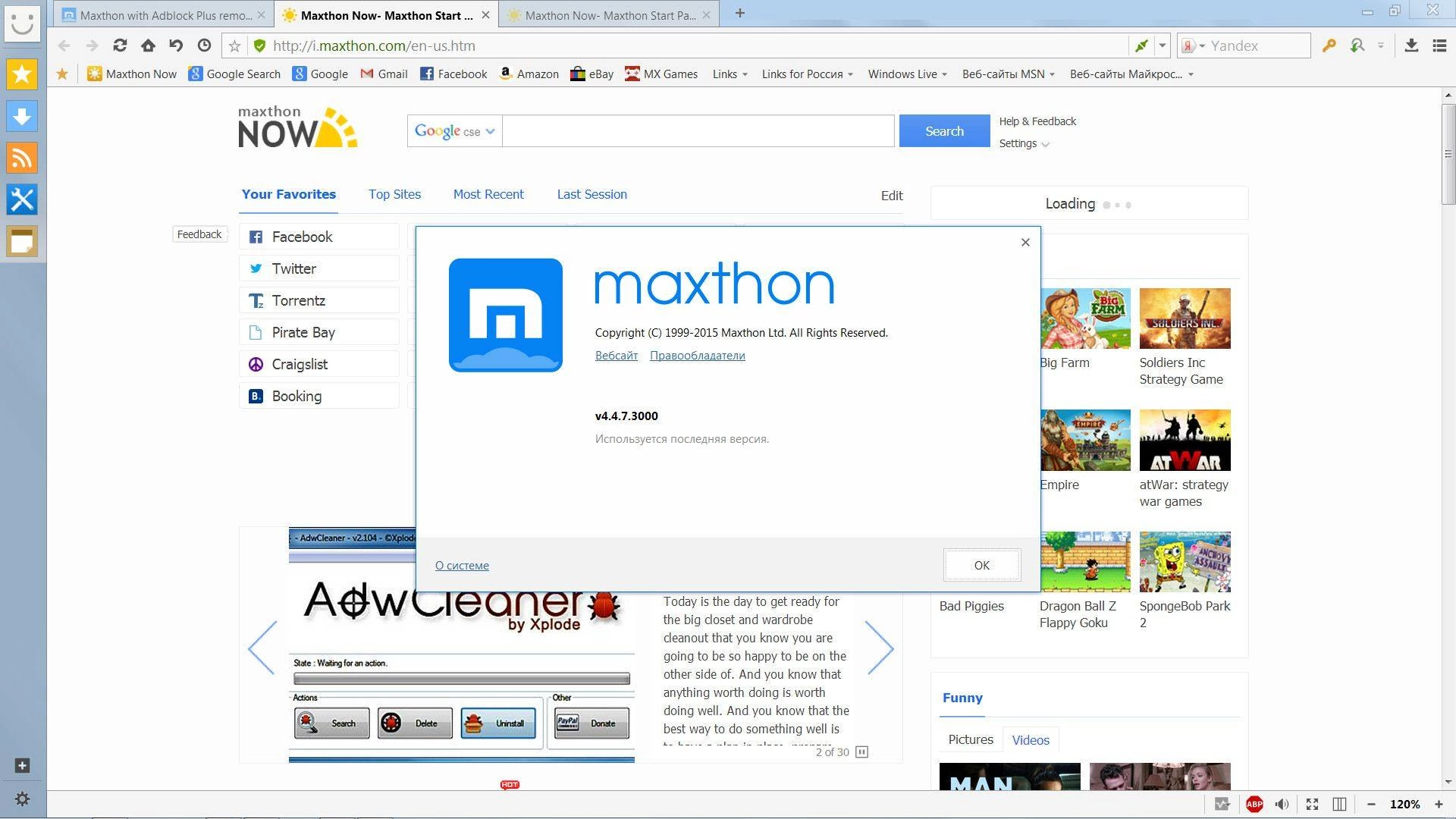
Task: Open the RSS feed reader sidebar icon
Action: coord(22,158)
